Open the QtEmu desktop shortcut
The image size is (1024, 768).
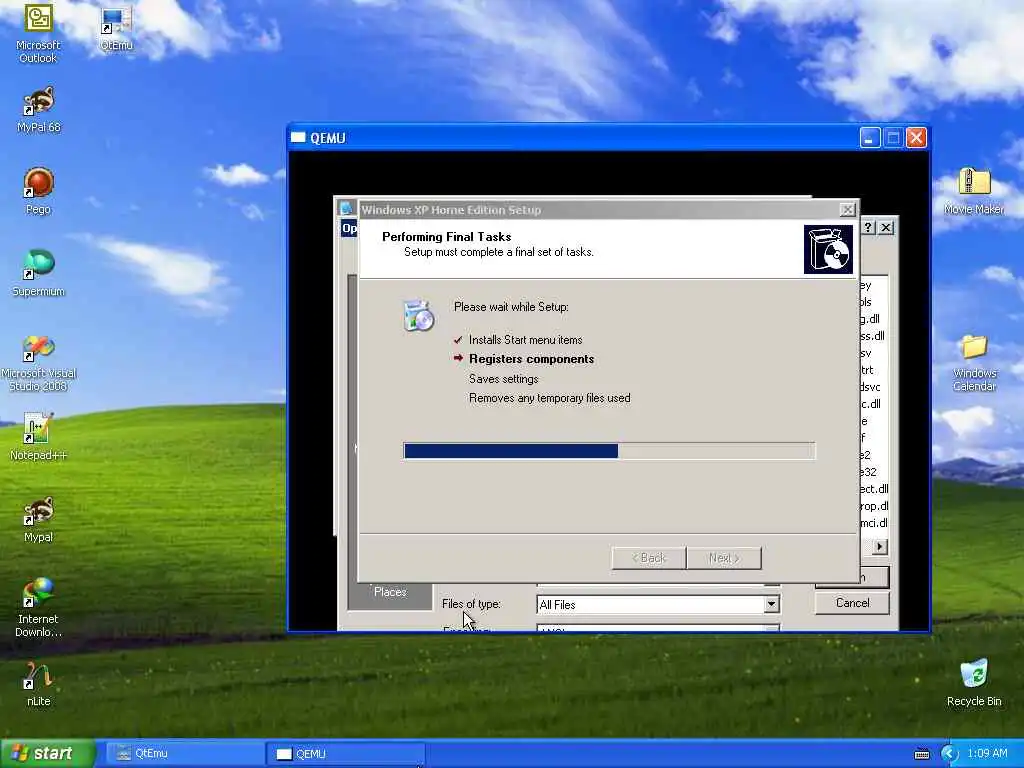point(116,29)
